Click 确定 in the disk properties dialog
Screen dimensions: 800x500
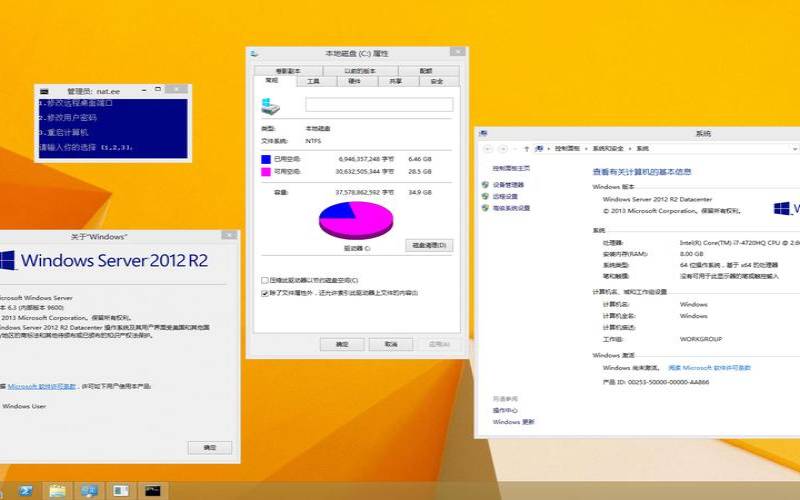click(x=342, y=344)
